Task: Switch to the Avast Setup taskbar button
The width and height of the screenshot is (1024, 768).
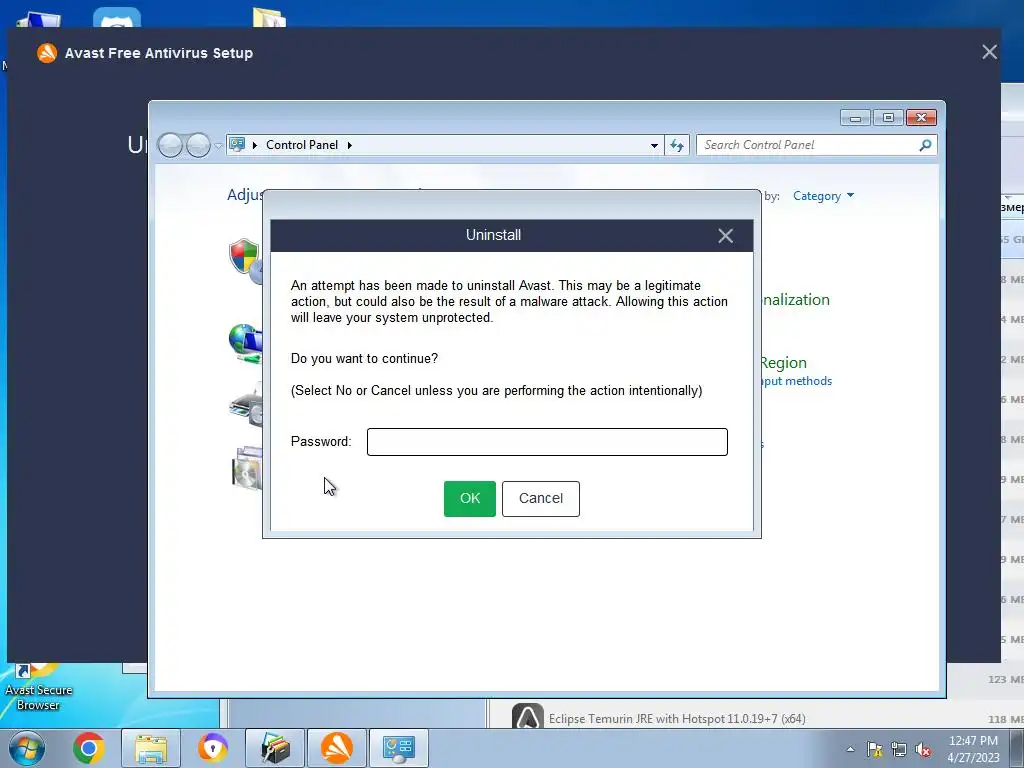Action: click(x=337, y=748)
